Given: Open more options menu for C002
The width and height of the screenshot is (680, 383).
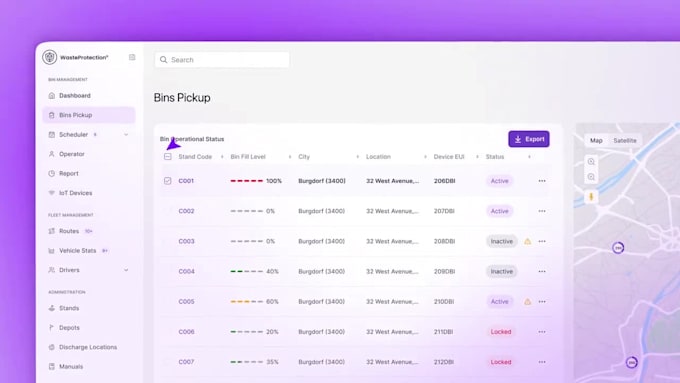Looking at the screenshot, I should pos(542,211).
